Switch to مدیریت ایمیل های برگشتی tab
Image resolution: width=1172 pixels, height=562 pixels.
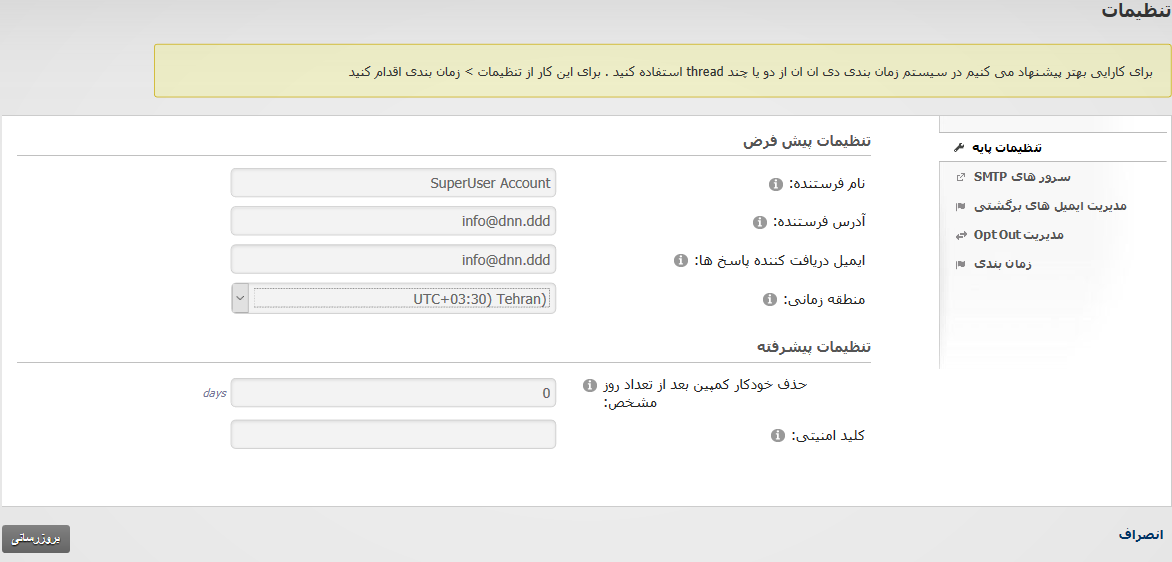(1050, 206)
